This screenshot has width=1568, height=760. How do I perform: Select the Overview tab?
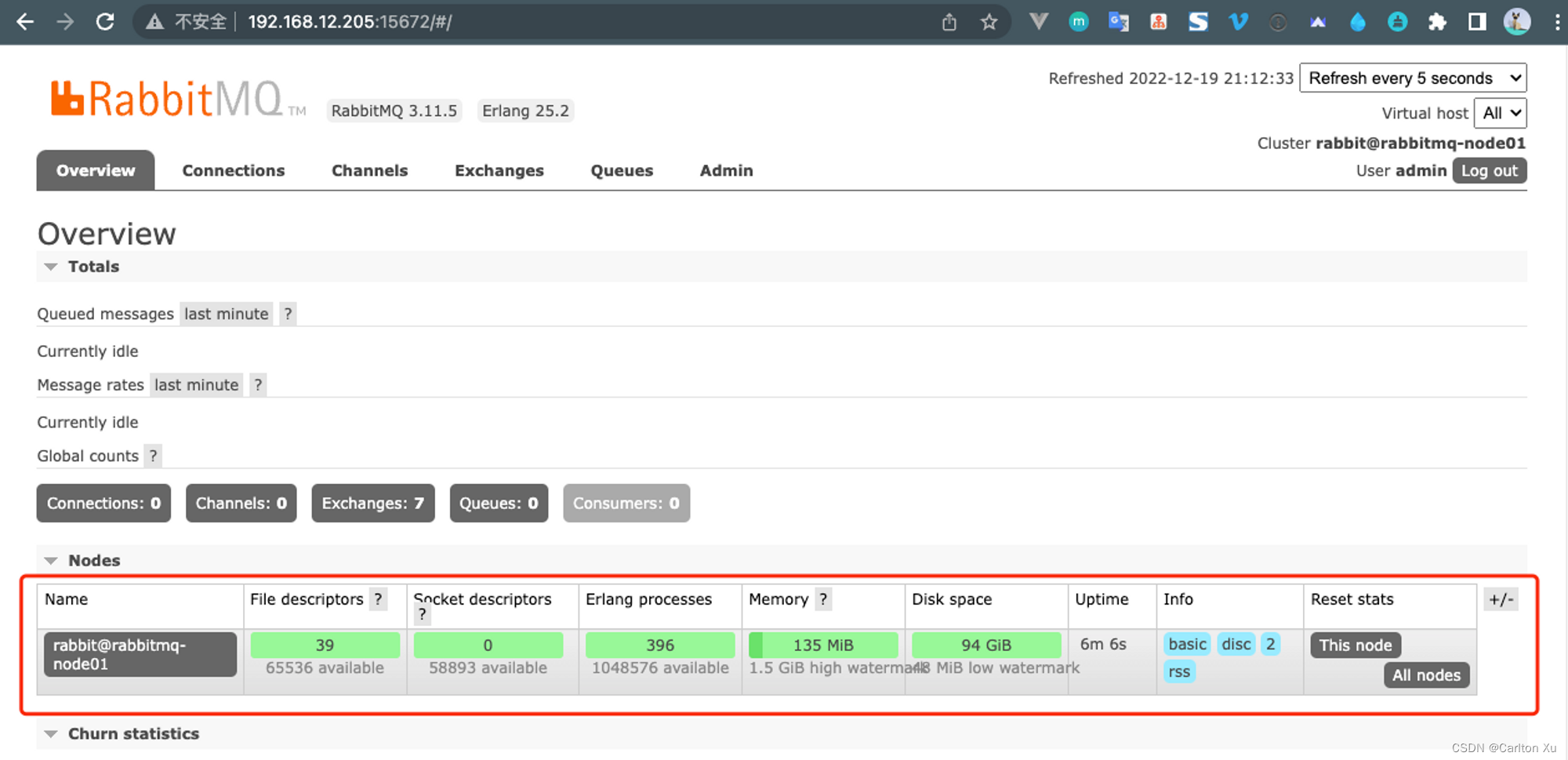point(96,170)
